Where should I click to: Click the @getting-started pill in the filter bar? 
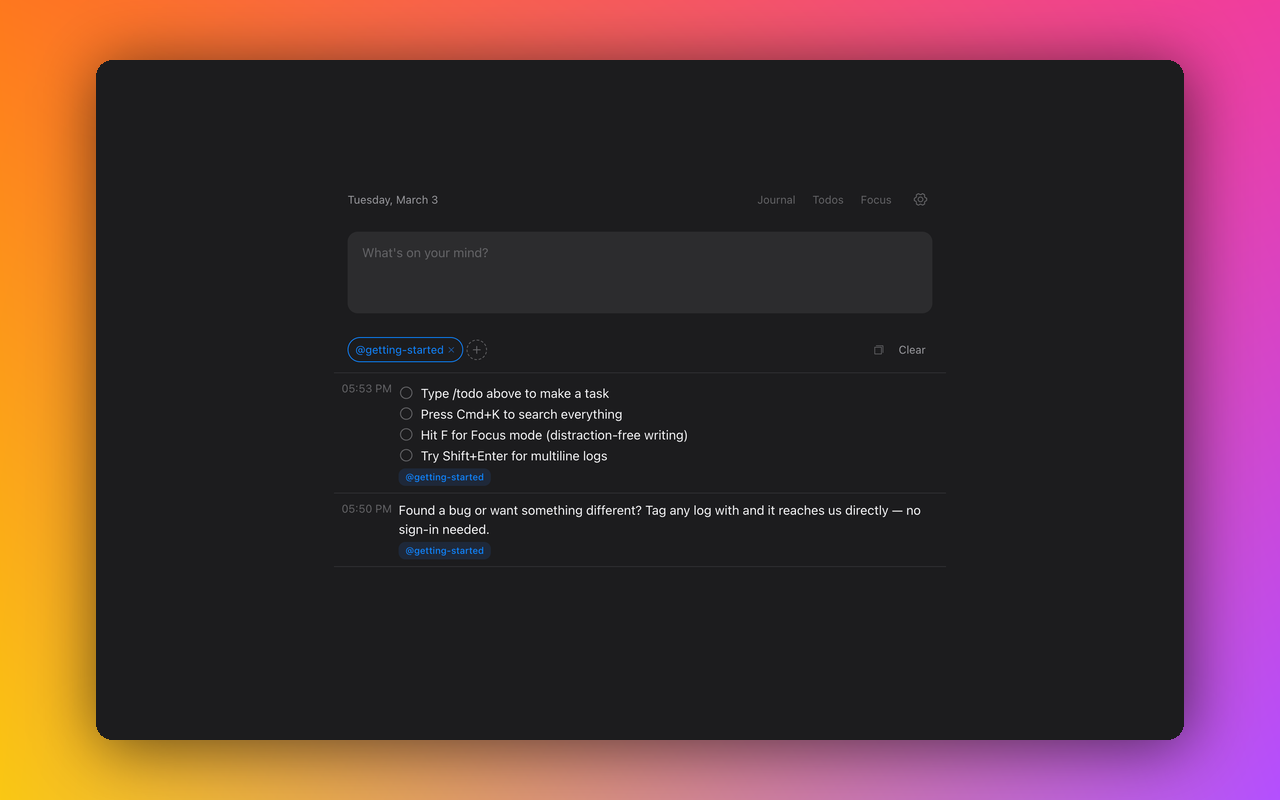pos(398,350)
